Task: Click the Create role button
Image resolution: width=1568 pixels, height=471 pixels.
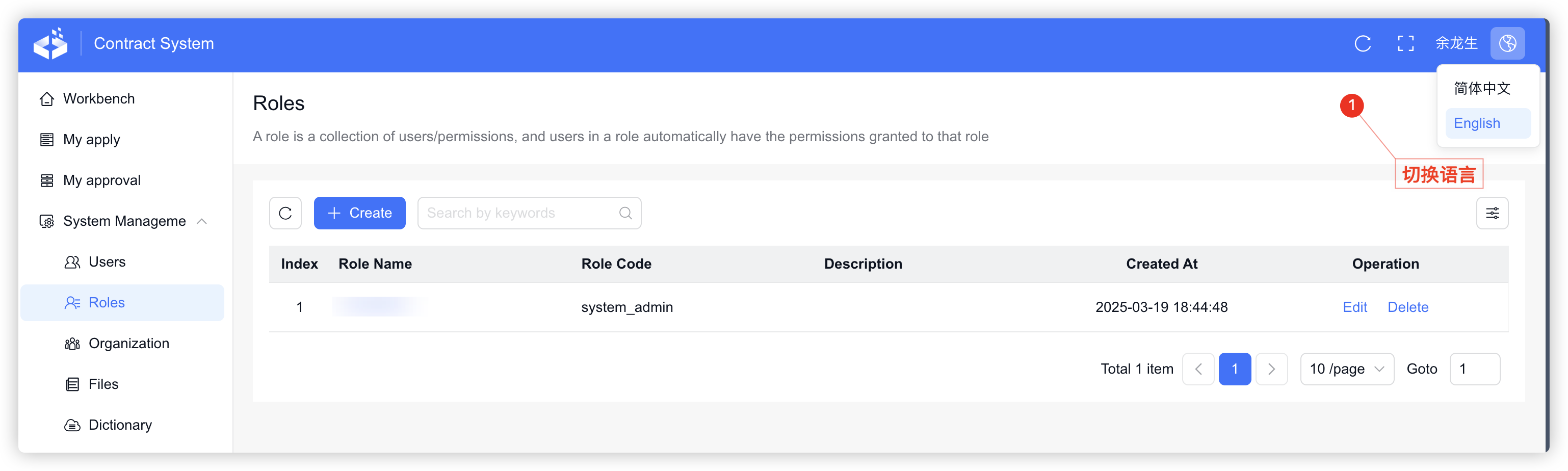Action: [x=359, y=213]
